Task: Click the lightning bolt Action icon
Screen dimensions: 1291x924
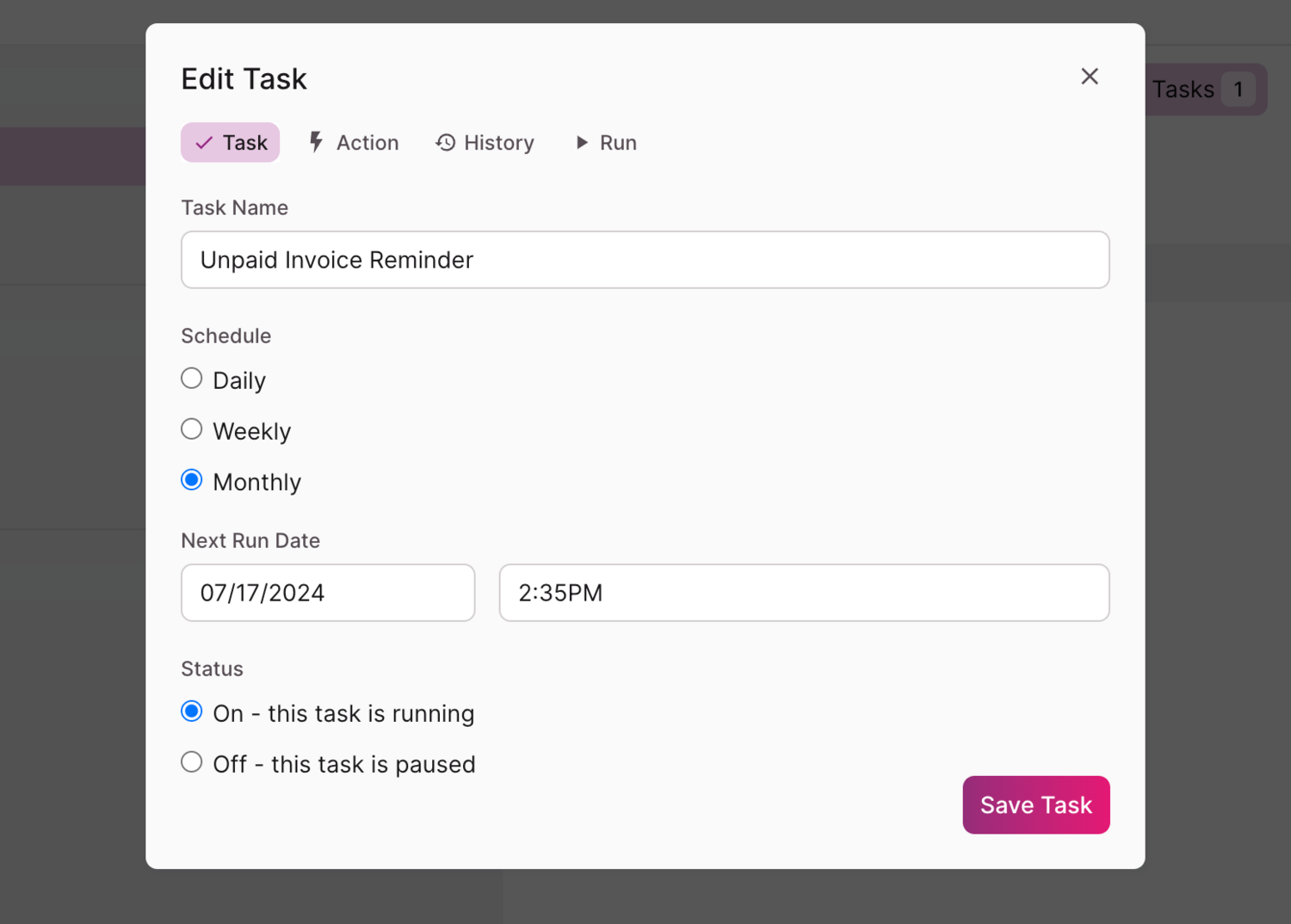Action: click(x=316, y=143)
